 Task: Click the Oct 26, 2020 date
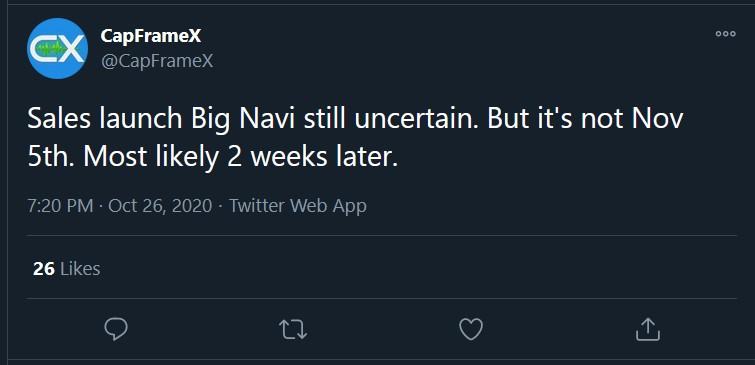pyautogui.click(x=160, y=206)
